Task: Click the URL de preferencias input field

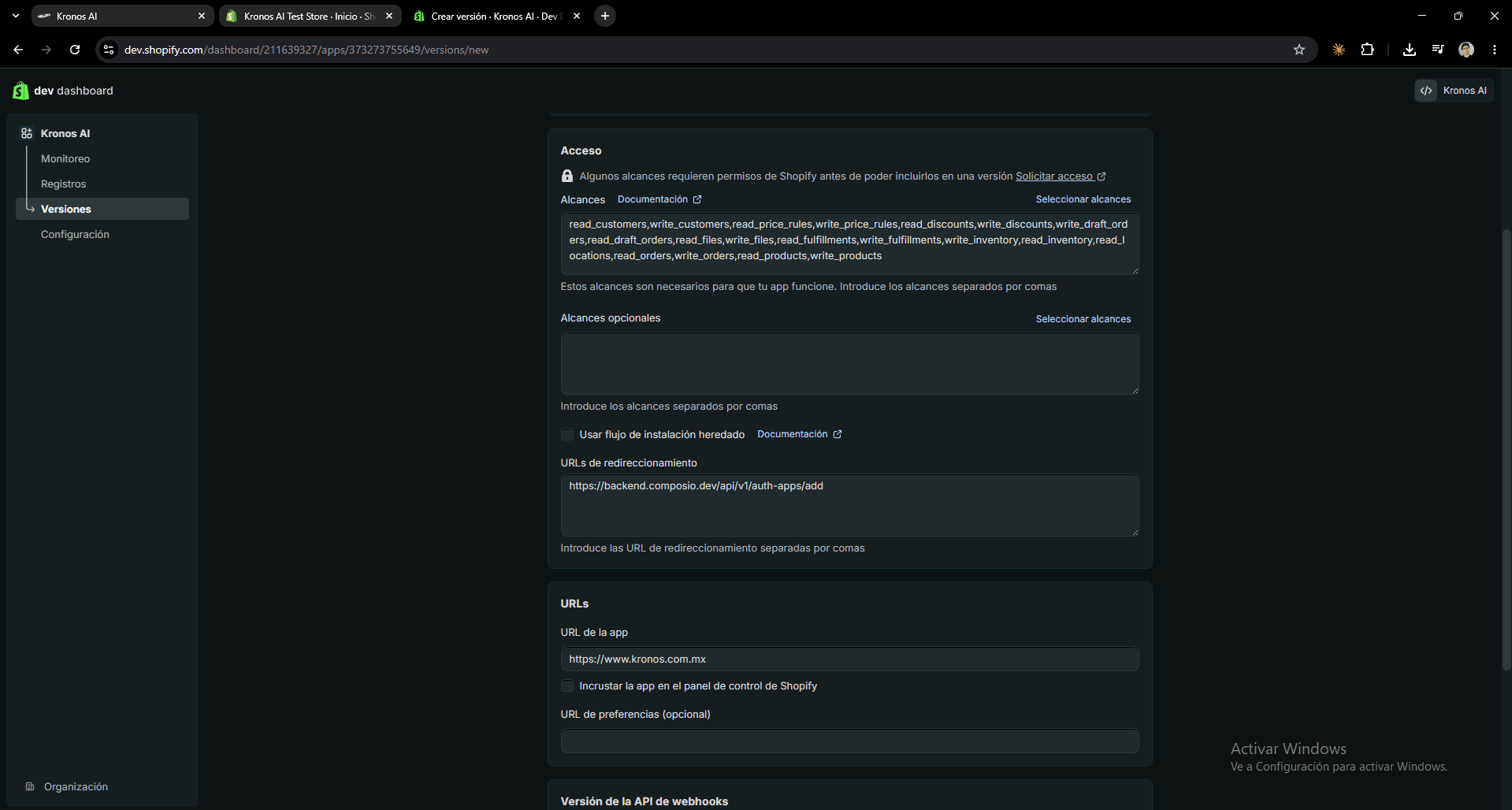Action: pyautogui.click(x=849, y=741)
